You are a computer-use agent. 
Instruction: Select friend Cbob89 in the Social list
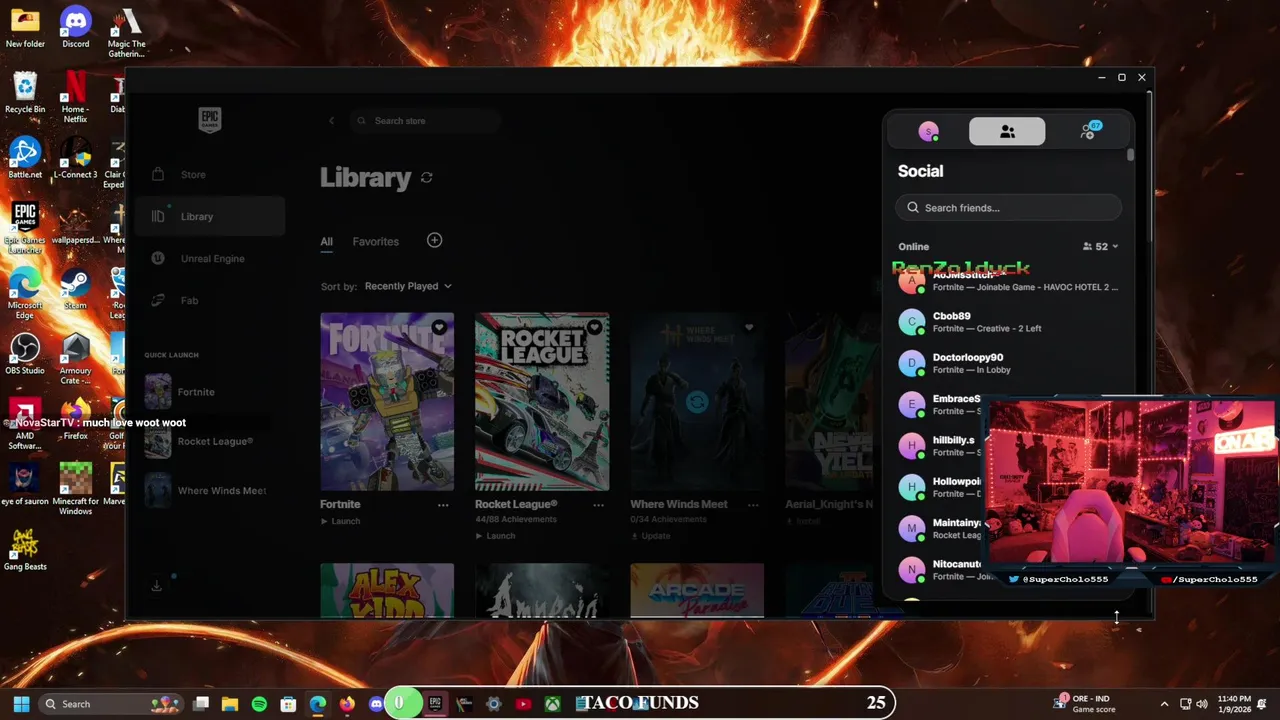(1008, 322)
